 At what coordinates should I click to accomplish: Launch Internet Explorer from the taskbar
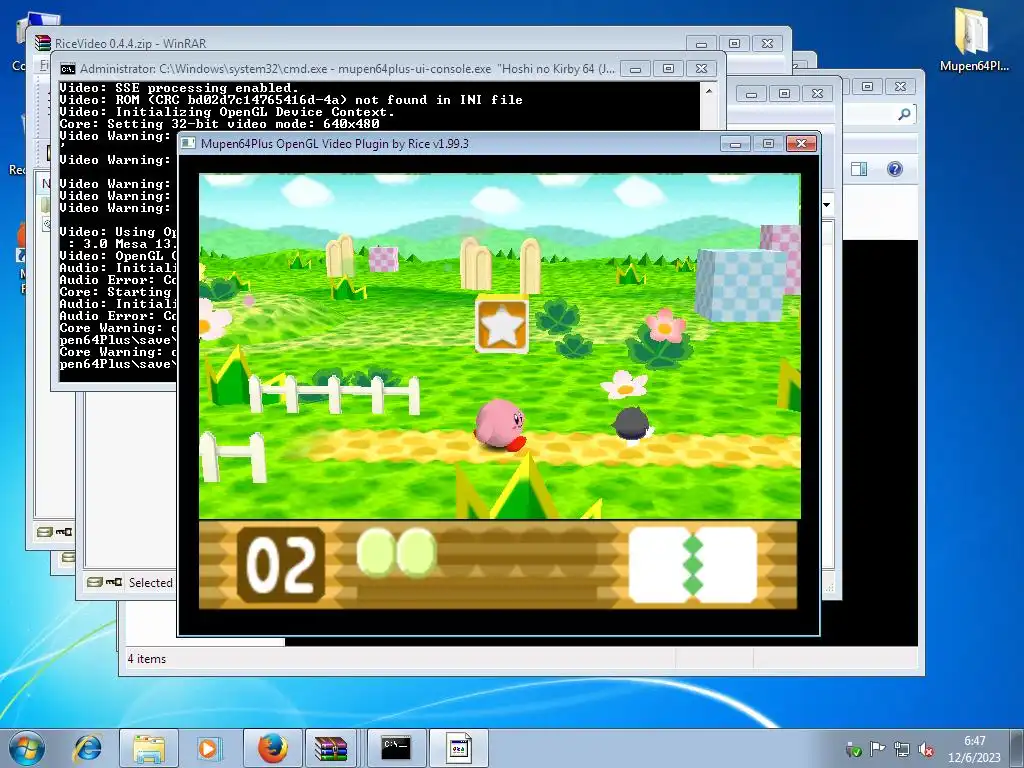point(88,748)
